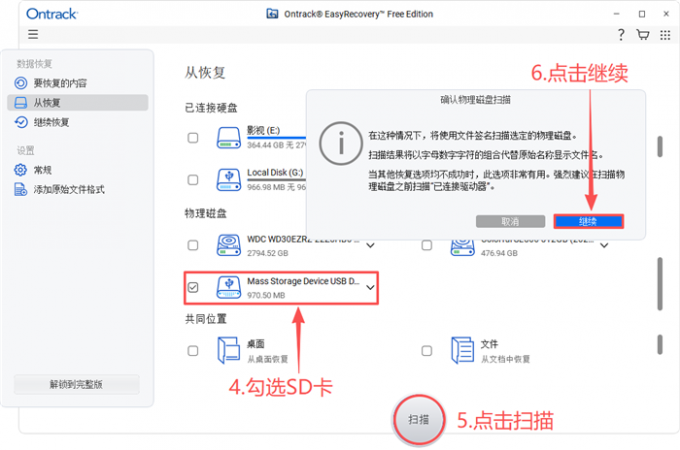Minimize the EasyRecovery window
The image size is (680, 450).
pos(616,14)
